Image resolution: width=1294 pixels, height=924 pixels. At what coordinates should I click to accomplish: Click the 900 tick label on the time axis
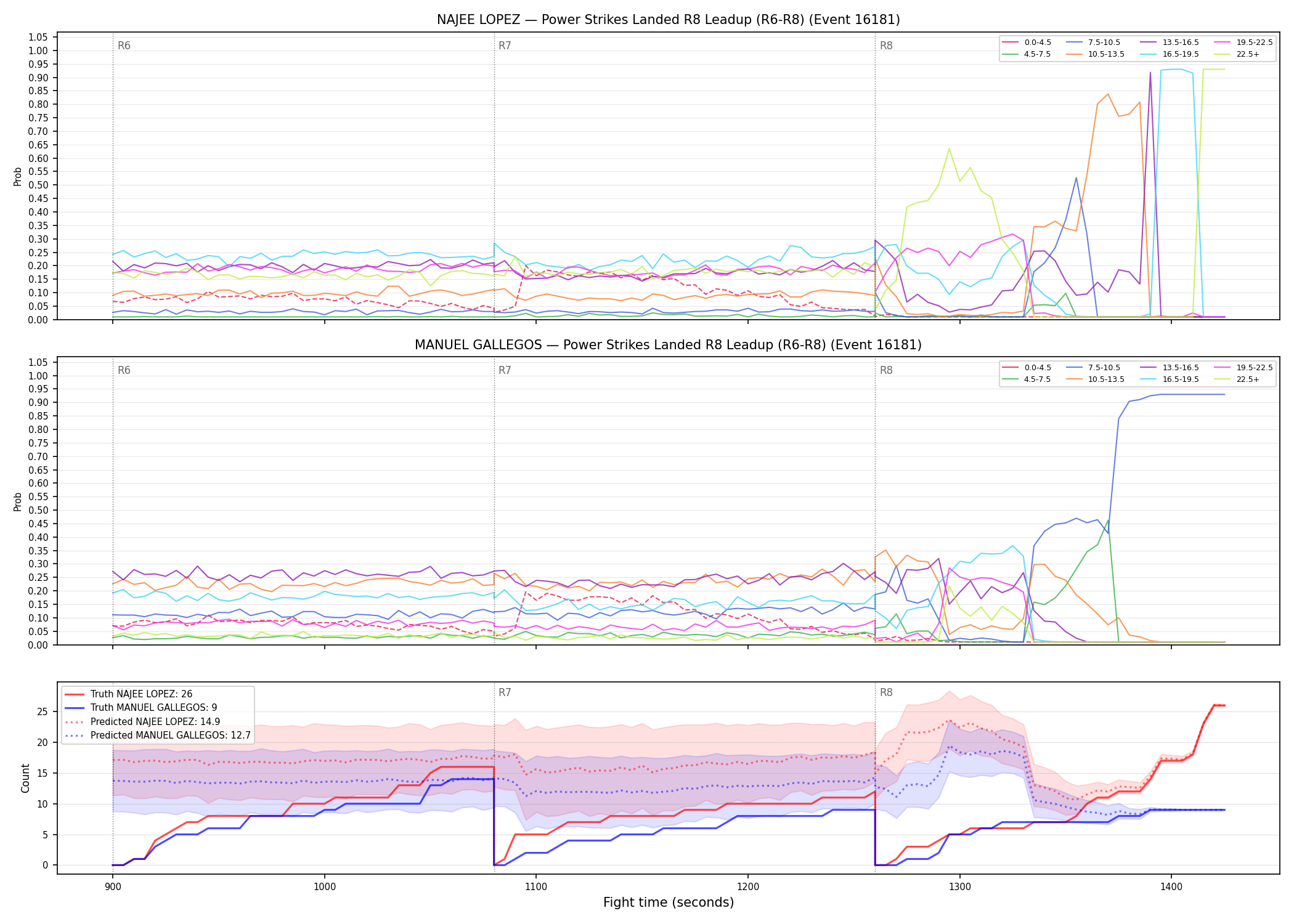coord(112,887)
